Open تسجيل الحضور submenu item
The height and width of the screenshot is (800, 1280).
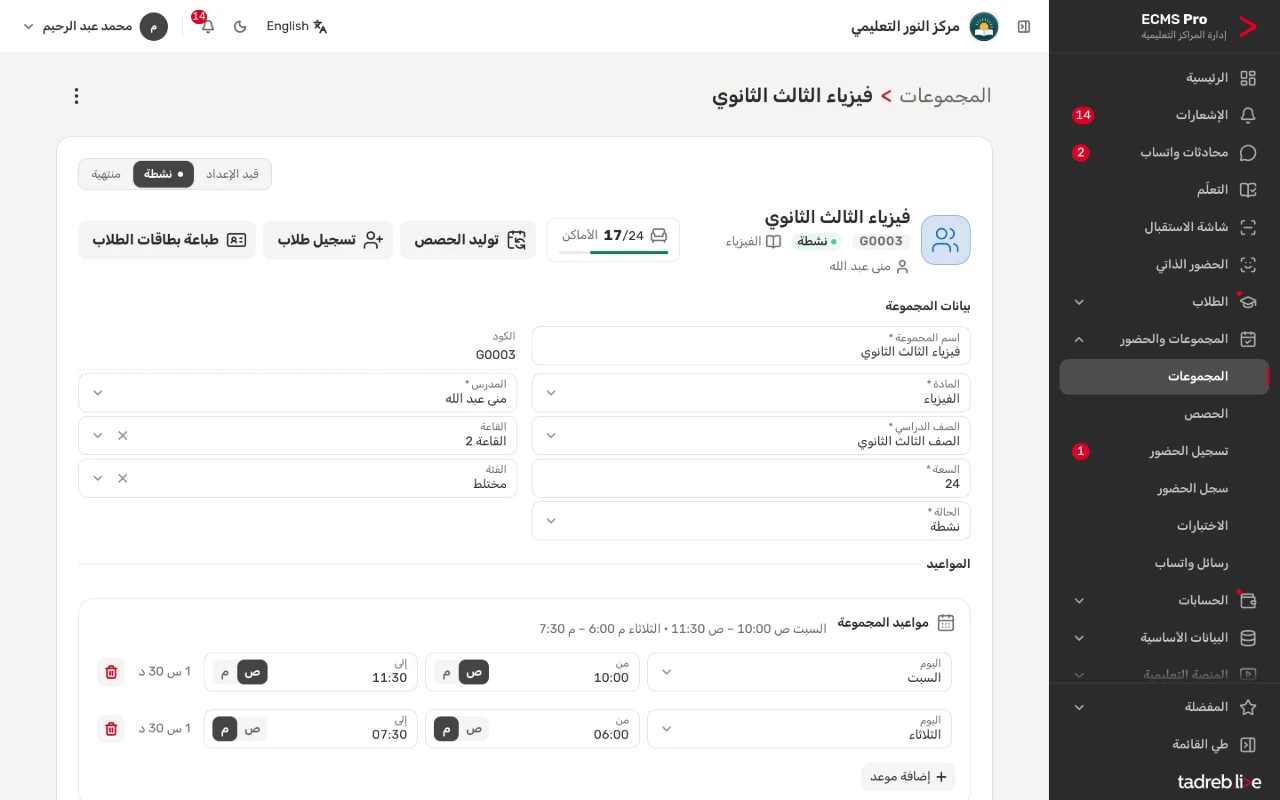[1164, 451]
